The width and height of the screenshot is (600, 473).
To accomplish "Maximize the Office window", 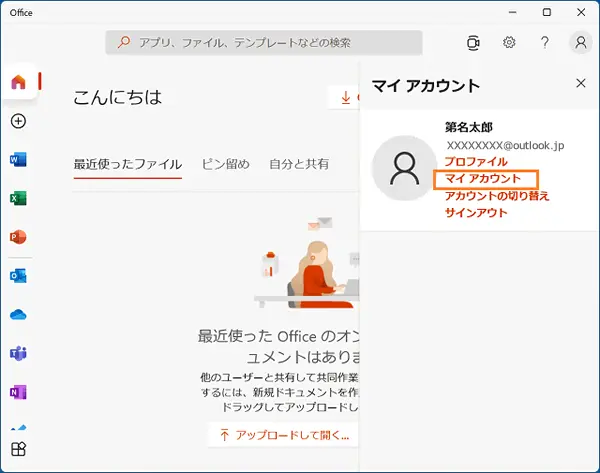I will point(547,12).
